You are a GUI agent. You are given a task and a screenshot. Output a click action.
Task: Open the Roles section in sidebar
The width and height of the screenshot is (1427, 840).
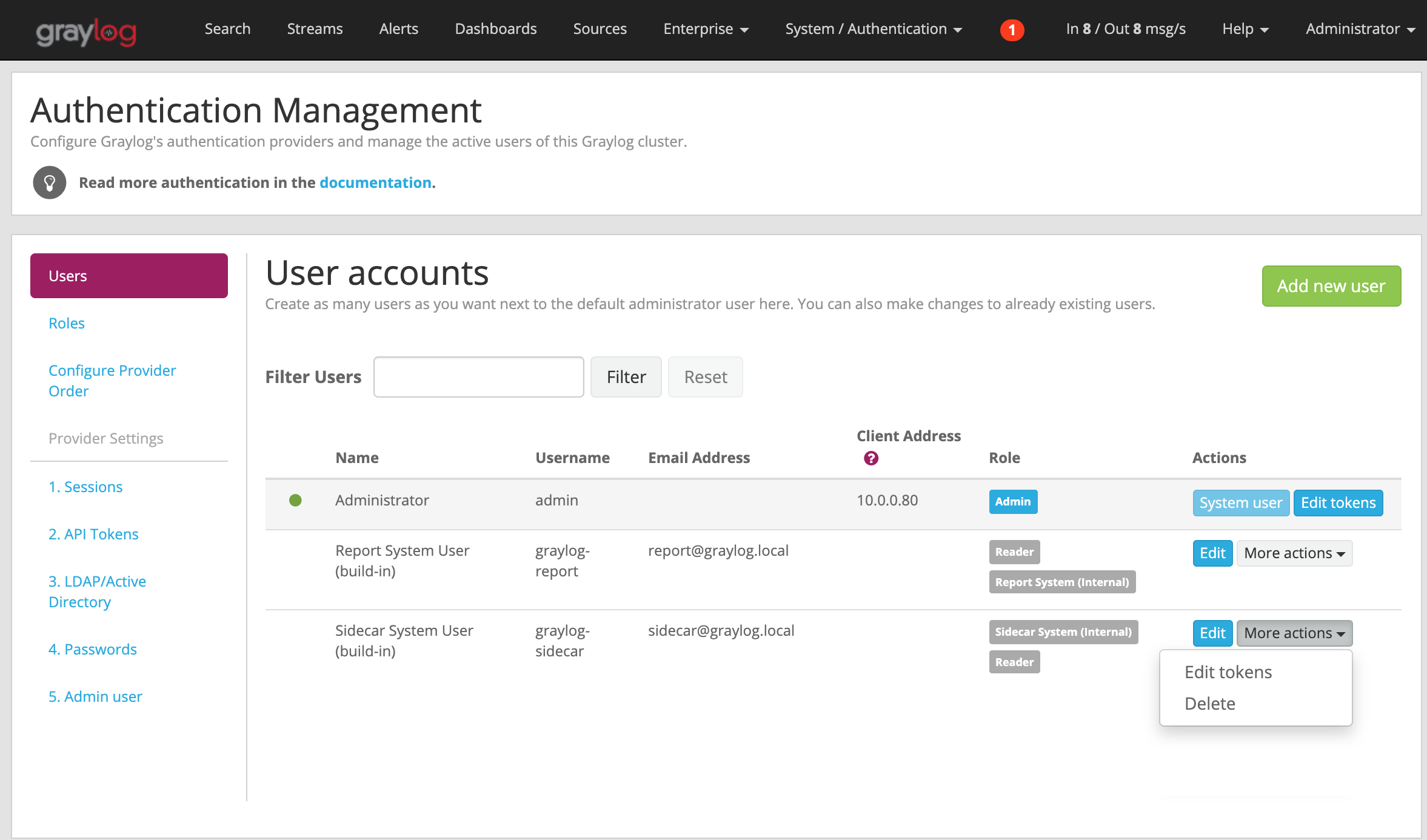[x=67, y=323]
